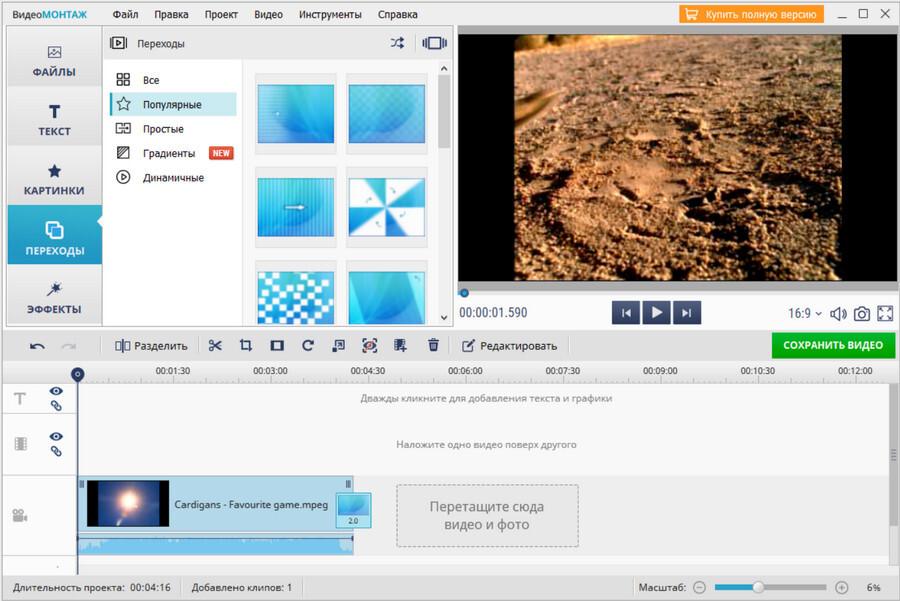
Task: Select the Градиенты transitions category
Action: (173, 153)
